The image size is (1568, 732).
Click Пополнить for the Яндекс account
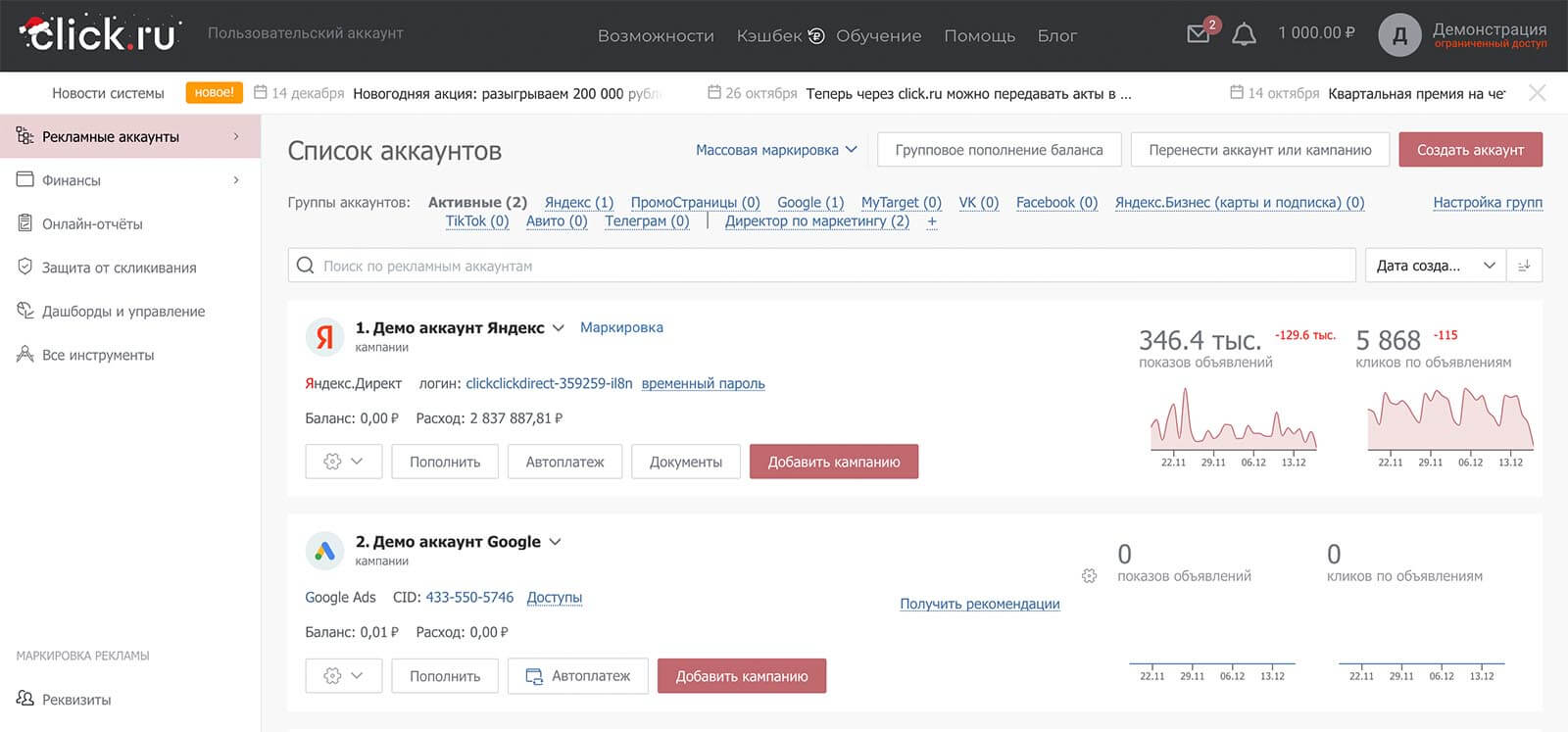445,462
